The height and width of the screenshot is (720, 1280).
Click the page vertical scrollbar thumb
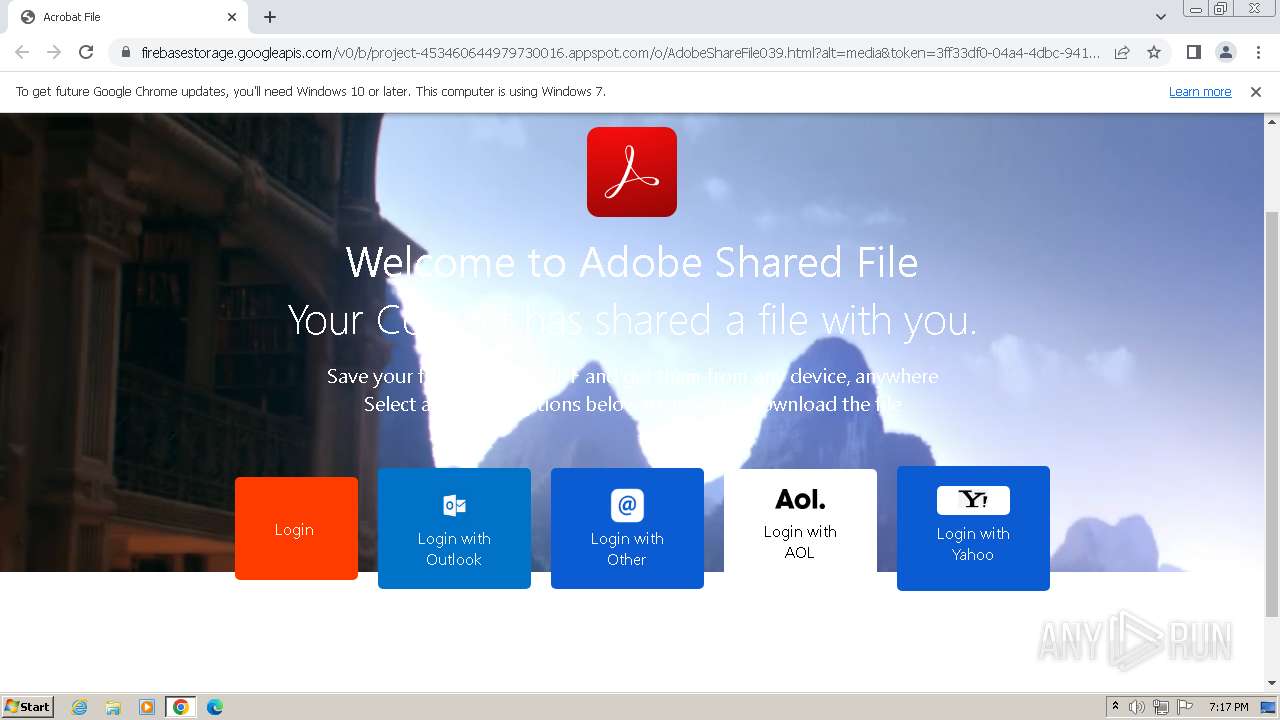1272,413
